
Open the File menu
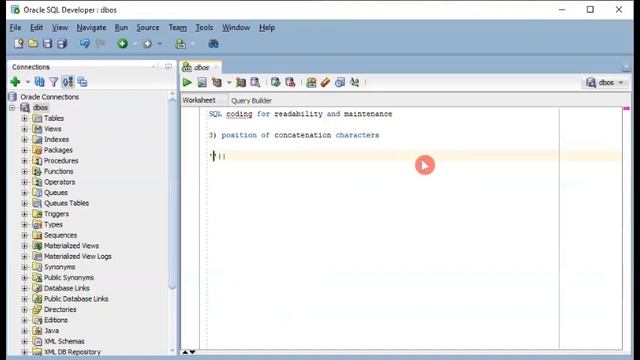(15, 27)
